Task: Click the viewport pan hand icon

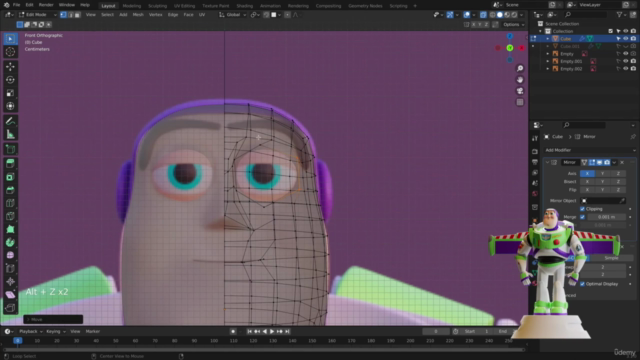Action: pyautogui.click(x=520, y=80)
